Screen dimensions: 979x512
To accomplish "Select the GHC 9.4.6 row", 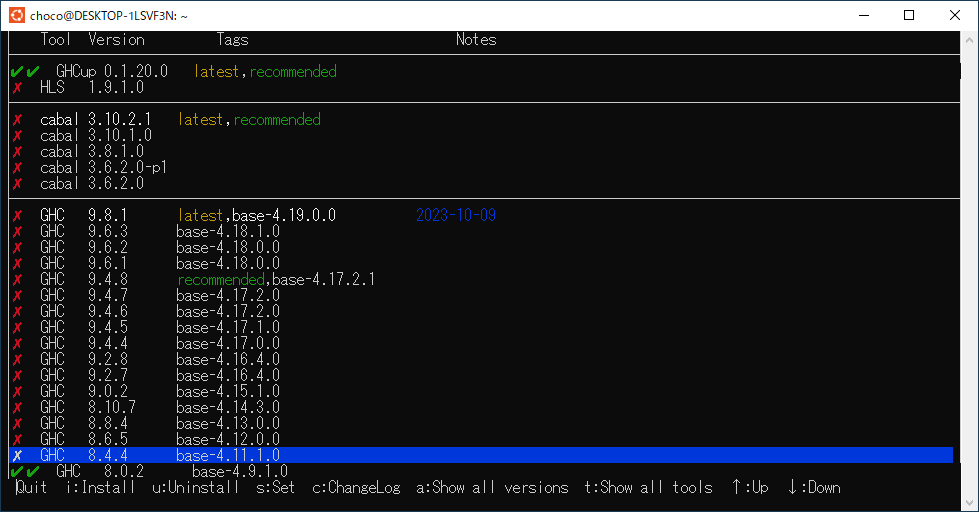I will 485,311.
